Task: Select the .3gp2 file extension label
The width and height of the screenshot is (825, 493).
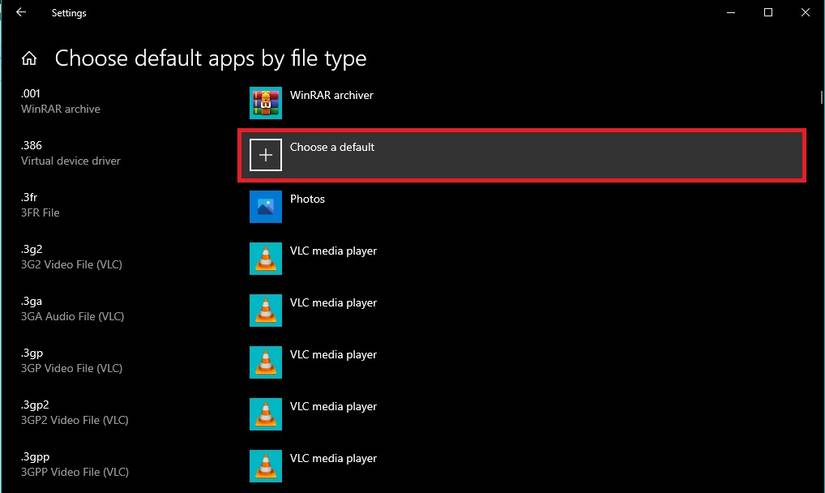Action: tap(35, 405)
